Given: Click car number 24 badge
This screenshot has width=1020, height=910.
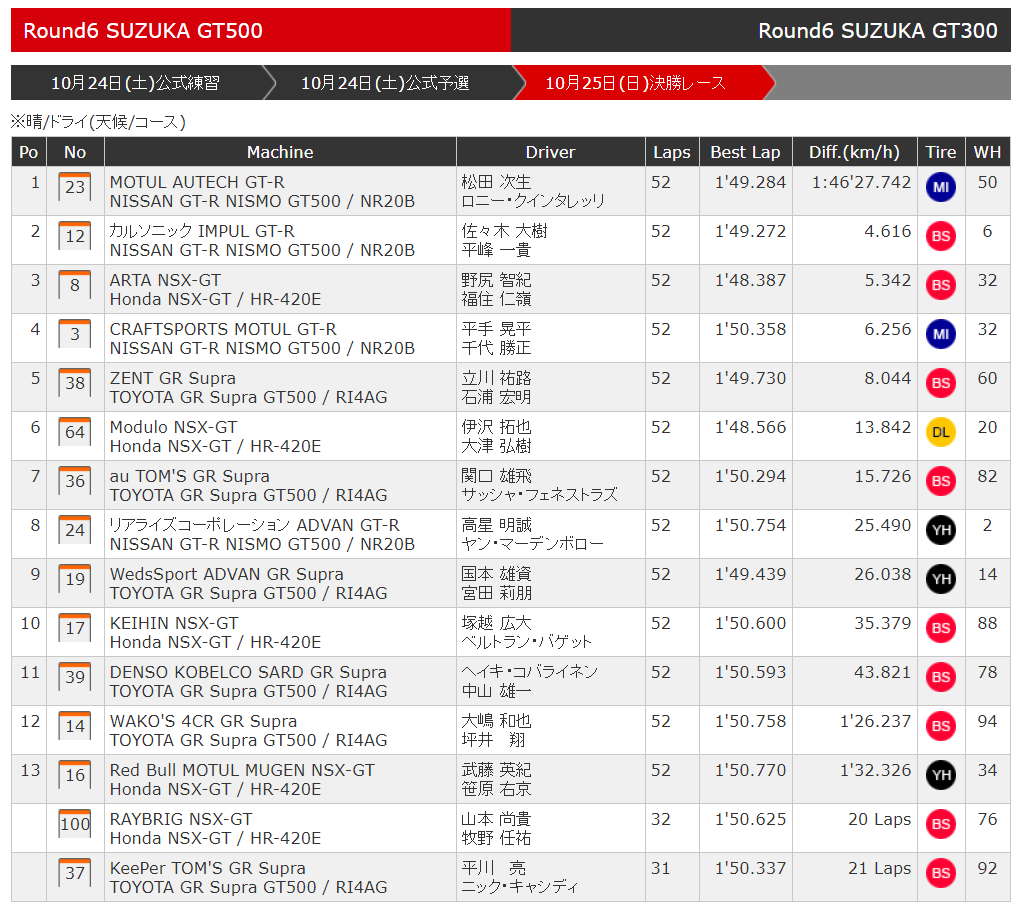Looking at the screenshot, I should 75,529.
